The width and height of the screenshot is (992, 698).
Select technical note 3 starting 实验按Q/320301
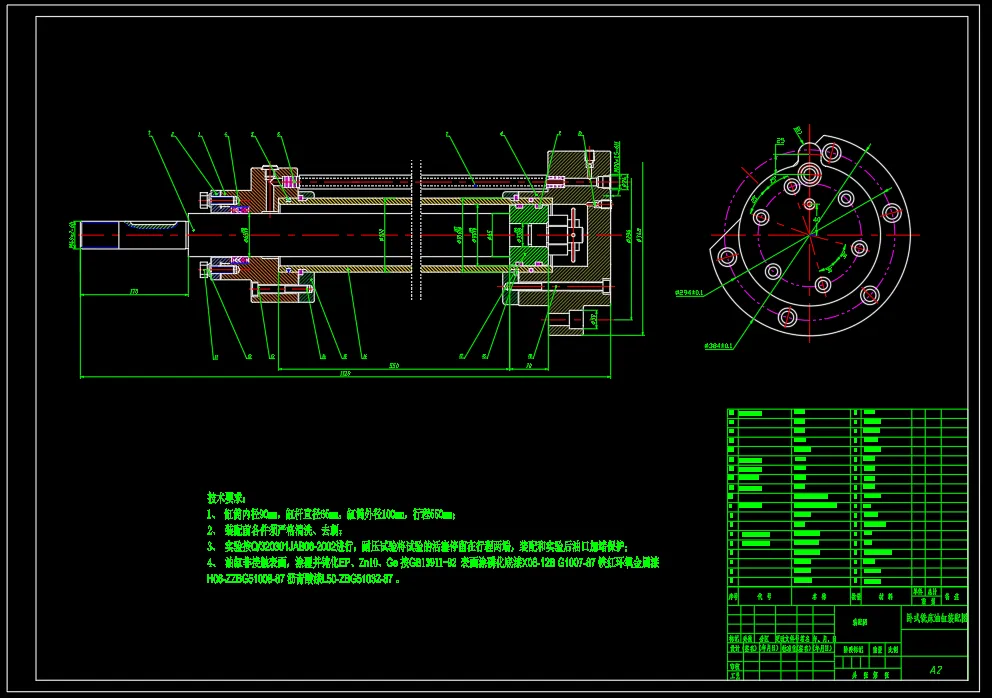click(418, 546)
